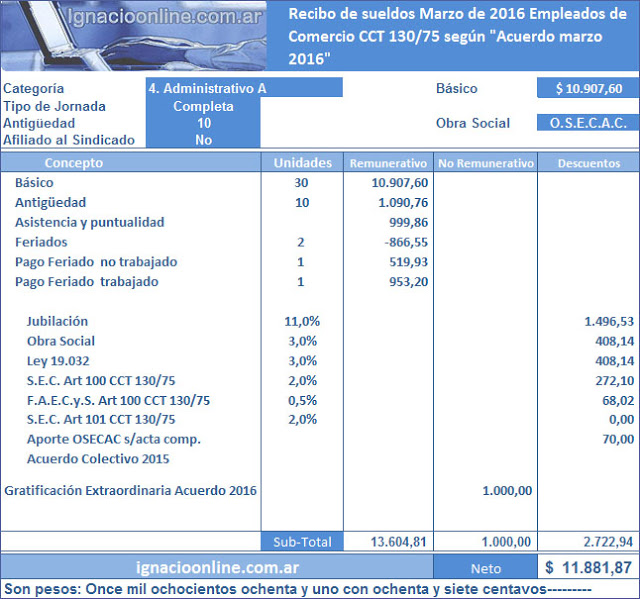Viewport: 640px width, 599px height.
Task: Click 'Acuerdo Colectivo 2015' label
Action: click(x=98, y=459)
